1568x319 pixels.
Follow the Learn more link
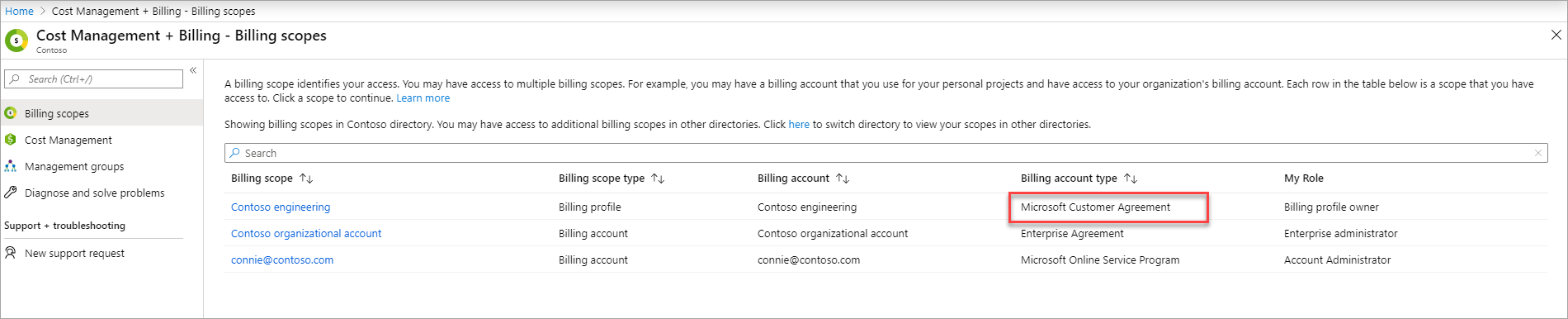pyautogui.click(x=423, y=98)
